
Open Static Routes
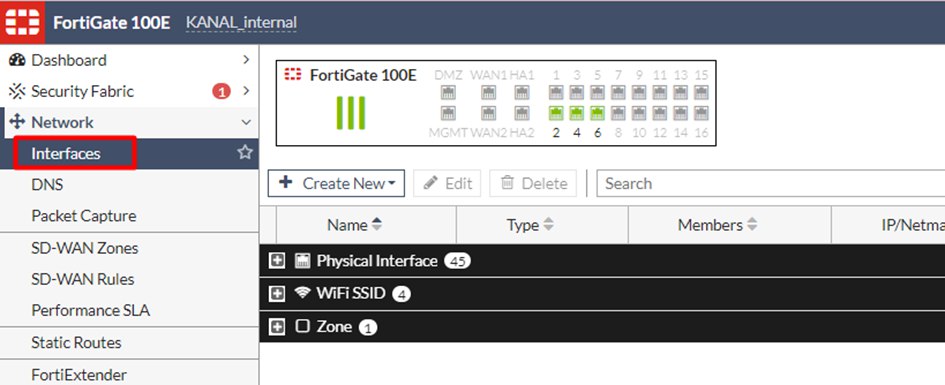click(x=76, y=342)
